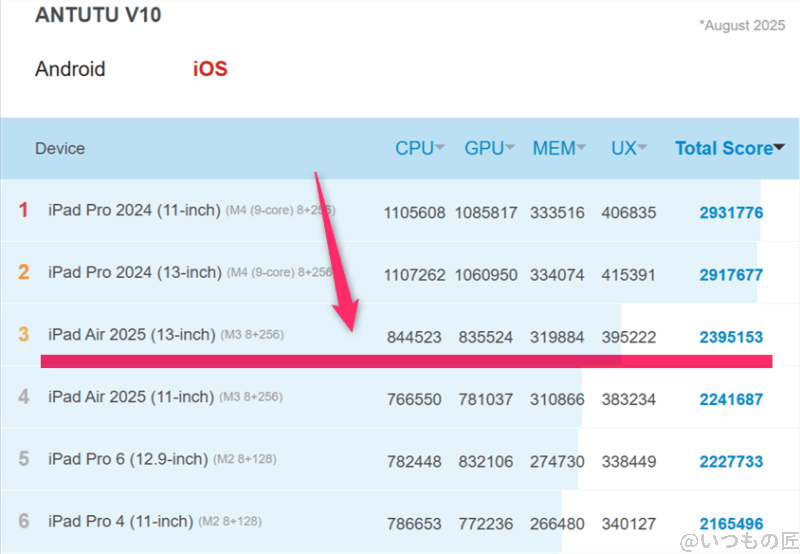Viewport: 800px width, 554px height.
Task: Open iPad Air 2025 (11-inch) entry
Action: tap(130, 397)
